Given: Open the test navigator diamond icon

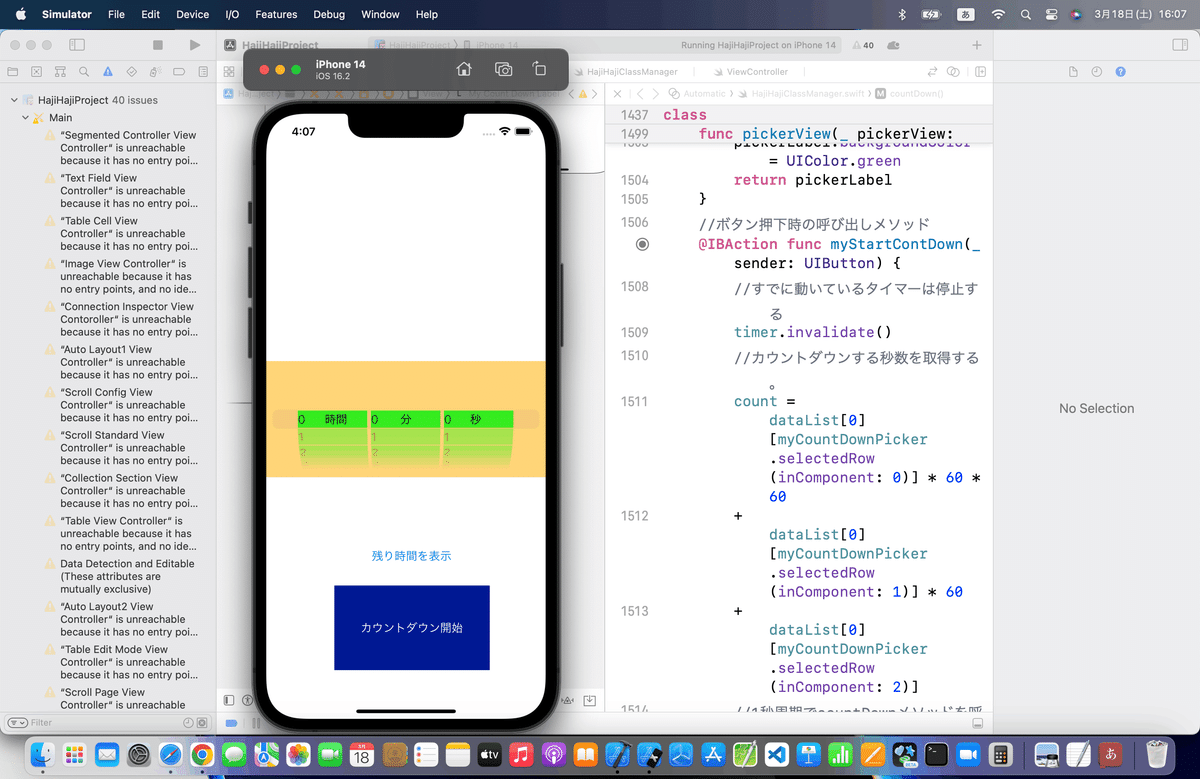Looking at the screenshot, I should [x=132, y=72].
